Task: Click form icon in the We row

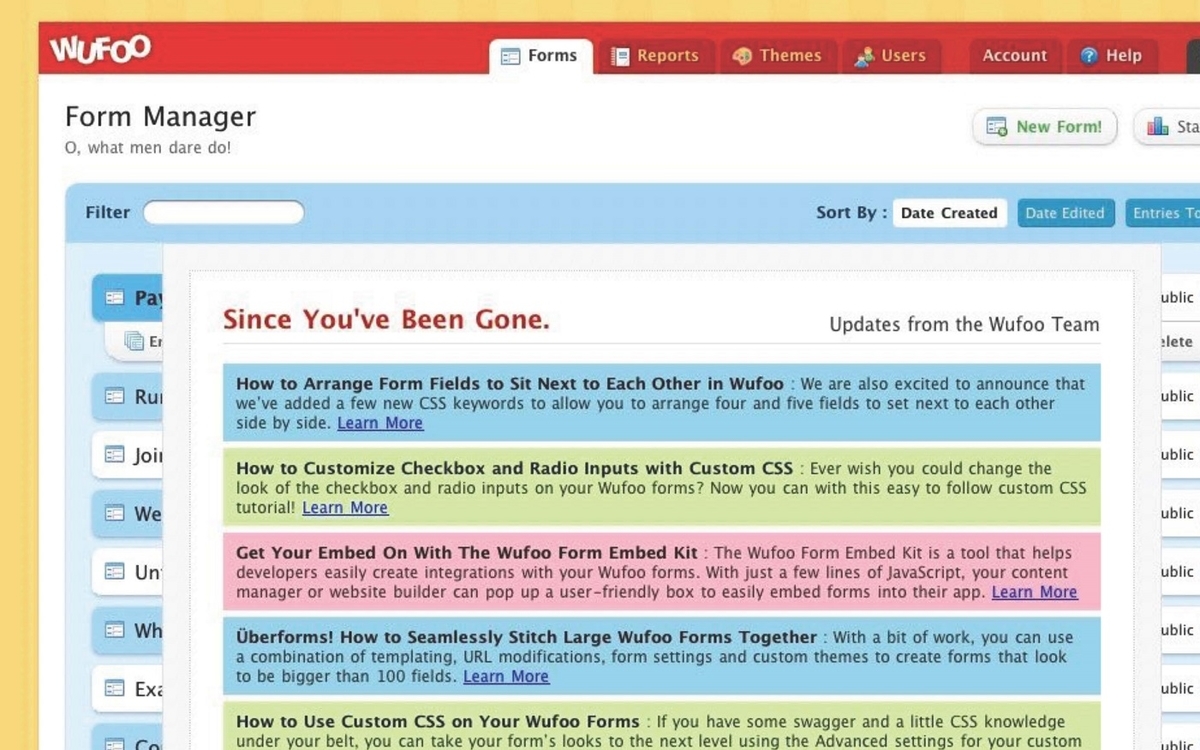Action: 115,513
